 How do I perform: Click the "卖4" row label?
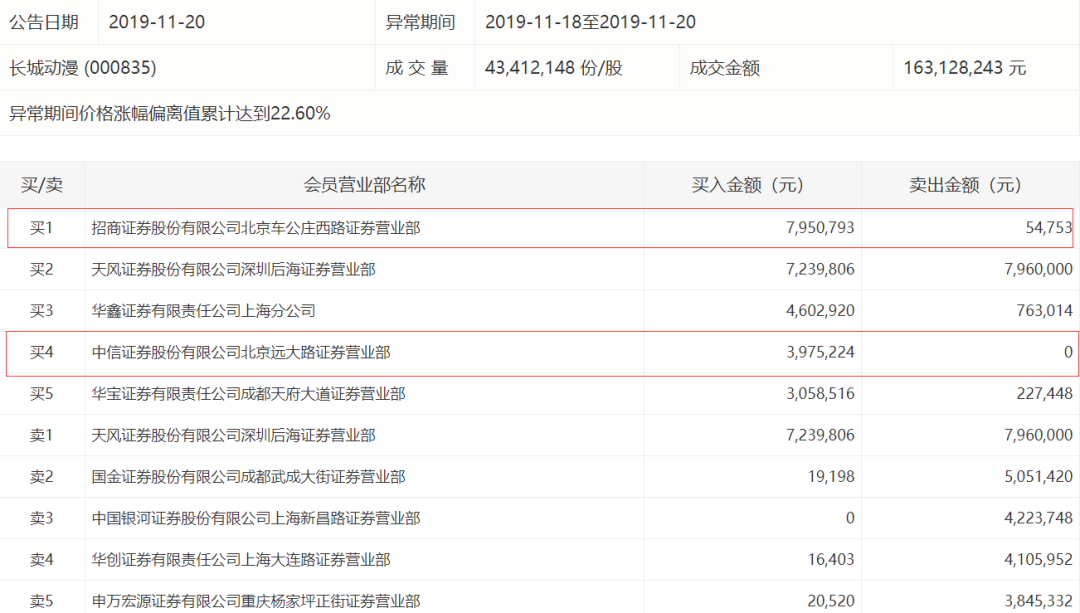pyautogui.click(x=41, y=560)
